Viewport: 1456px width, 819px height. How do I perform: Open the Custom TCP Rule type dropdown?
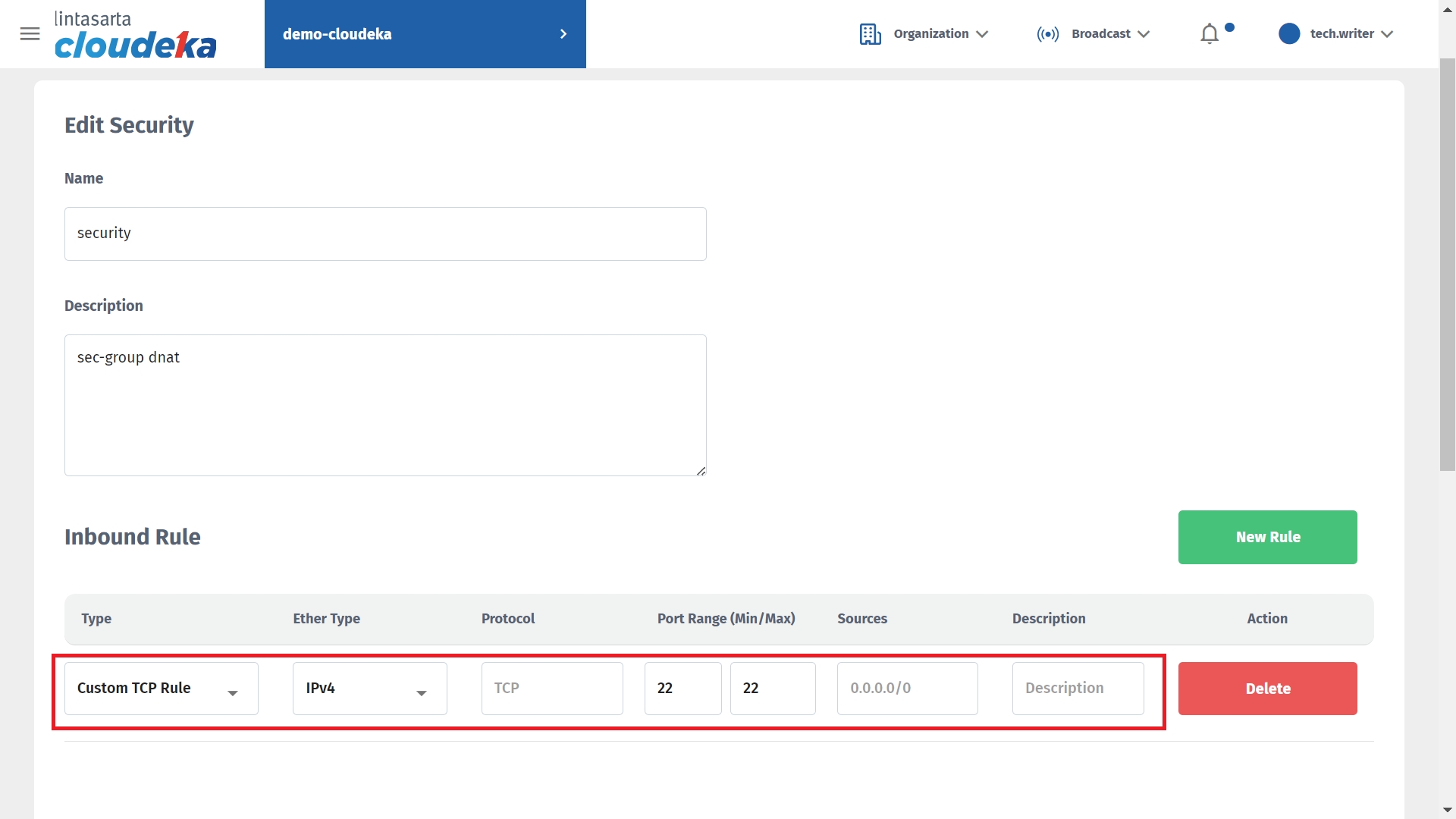coord(161,689)
